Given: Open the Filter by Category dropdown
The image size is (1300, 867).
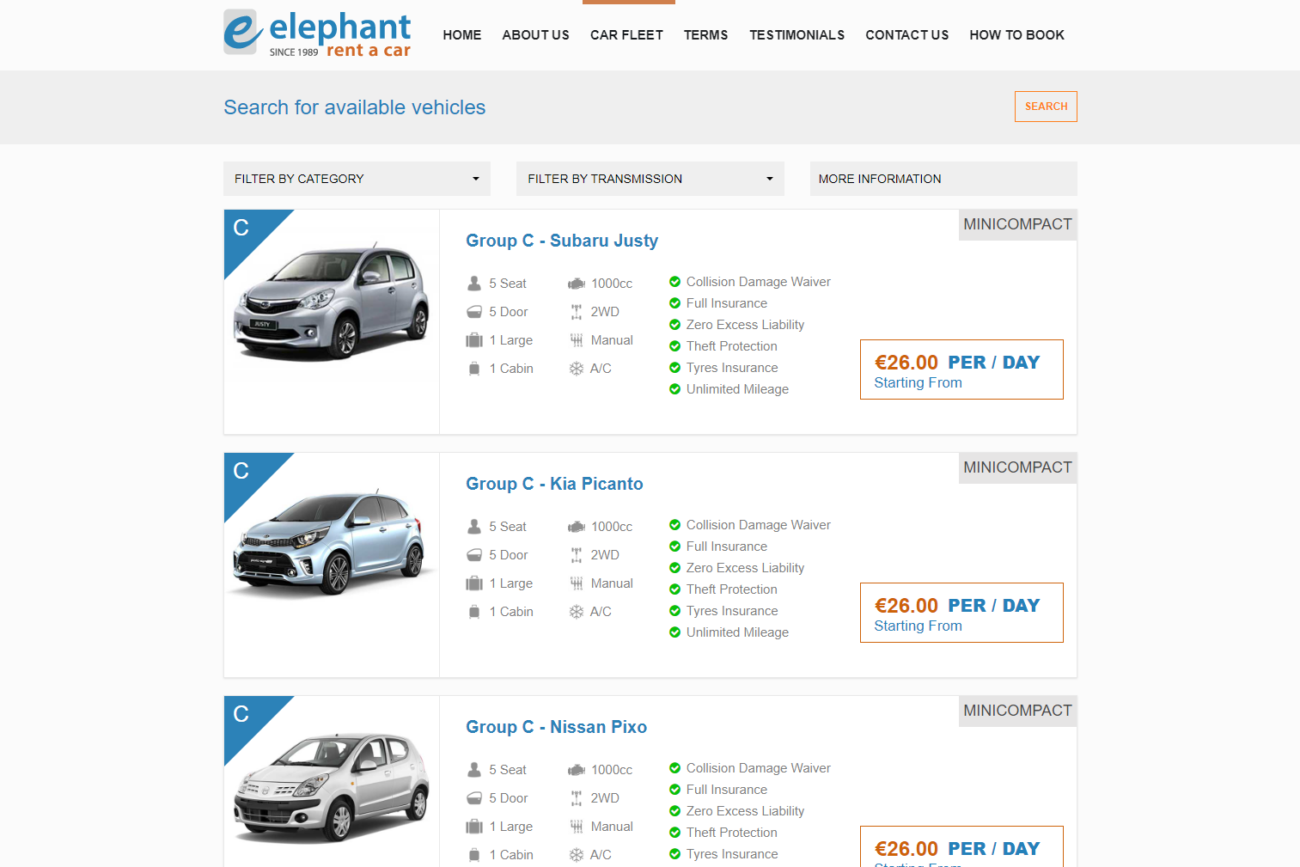Looking at the screenshot, I should (x=357, y=179).
